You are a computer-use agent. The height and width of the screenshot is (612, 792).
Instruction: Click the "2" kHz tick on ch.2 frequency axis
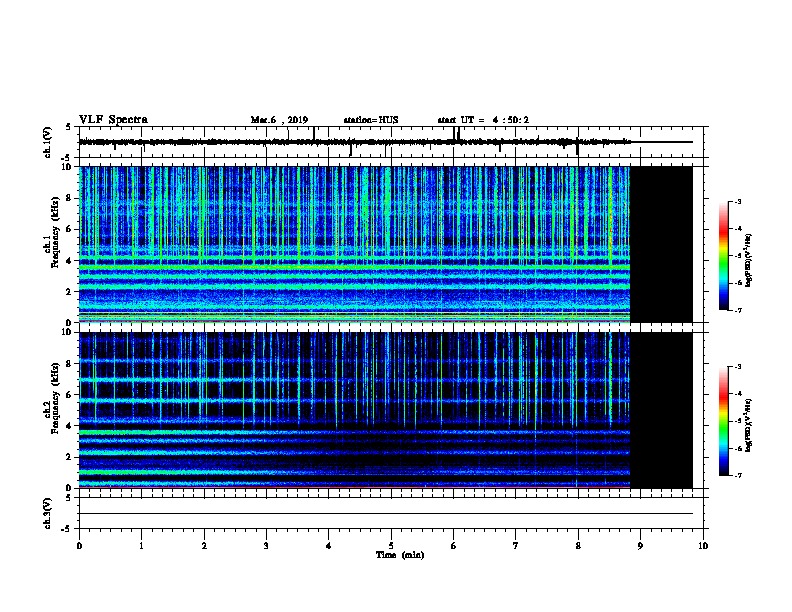pyautogui.click(x=69, y=457)
